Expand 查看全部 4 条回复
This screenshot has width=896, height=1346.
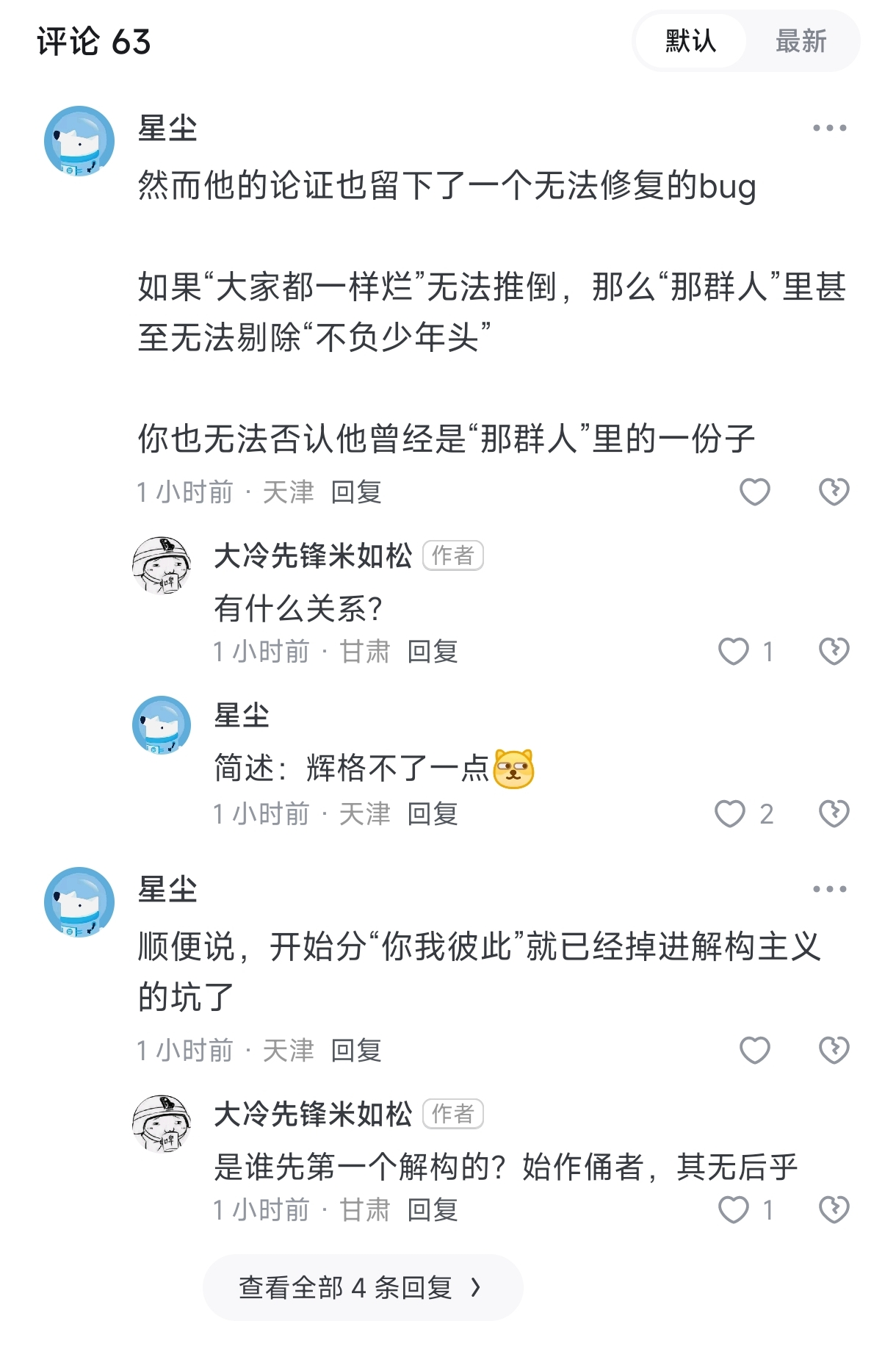363,1287
